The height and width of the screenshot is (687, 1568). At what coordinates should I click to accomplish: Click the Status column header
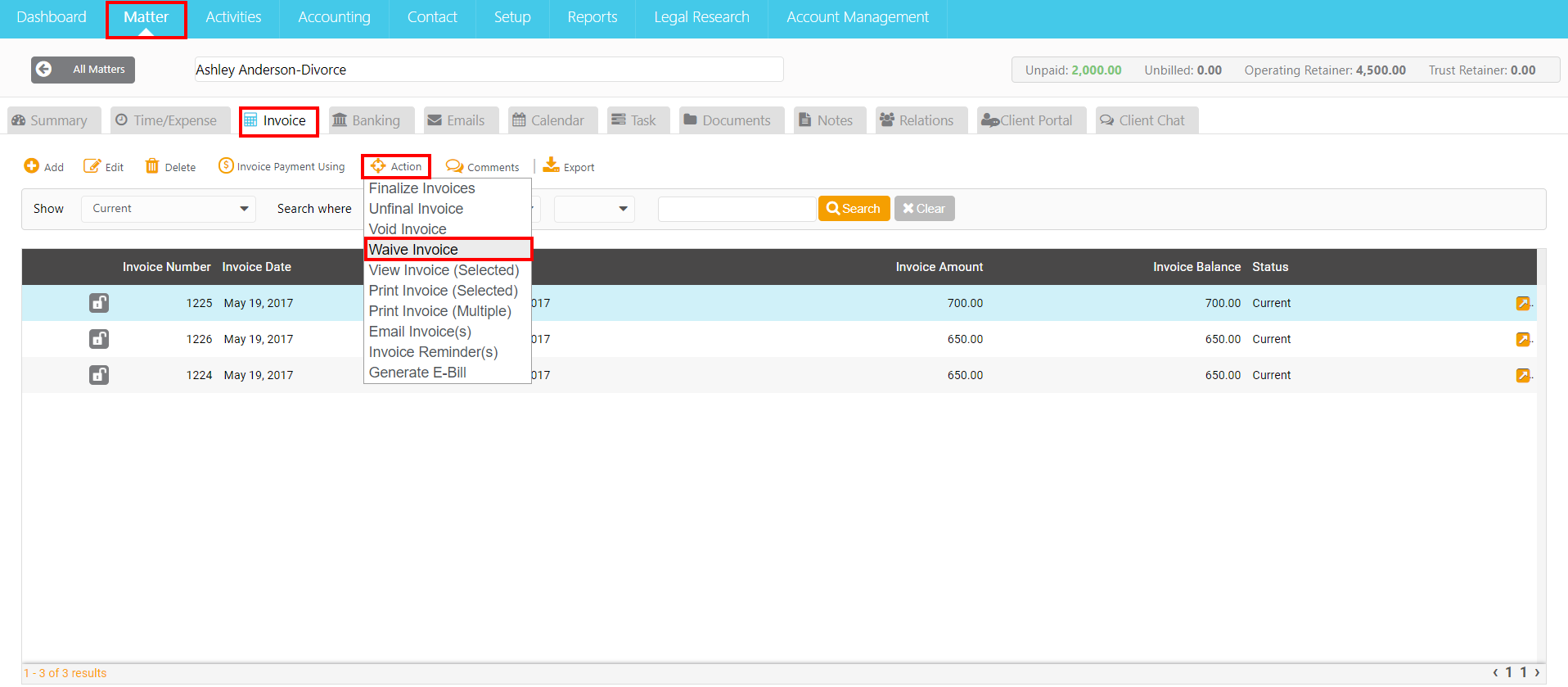pos(1270,267)
